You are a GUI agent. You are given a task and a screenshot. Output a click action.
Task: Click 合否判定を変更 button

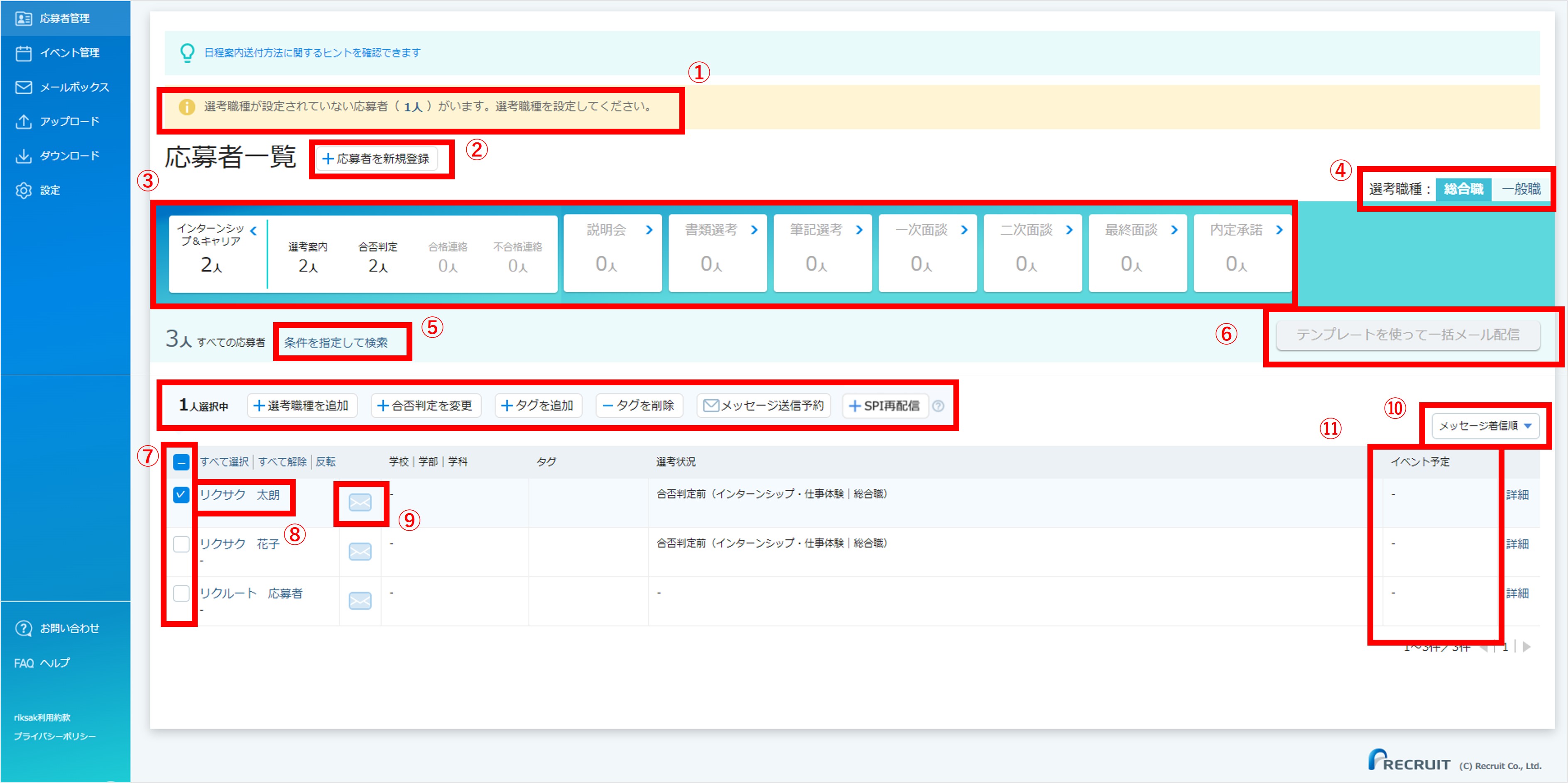426,406
